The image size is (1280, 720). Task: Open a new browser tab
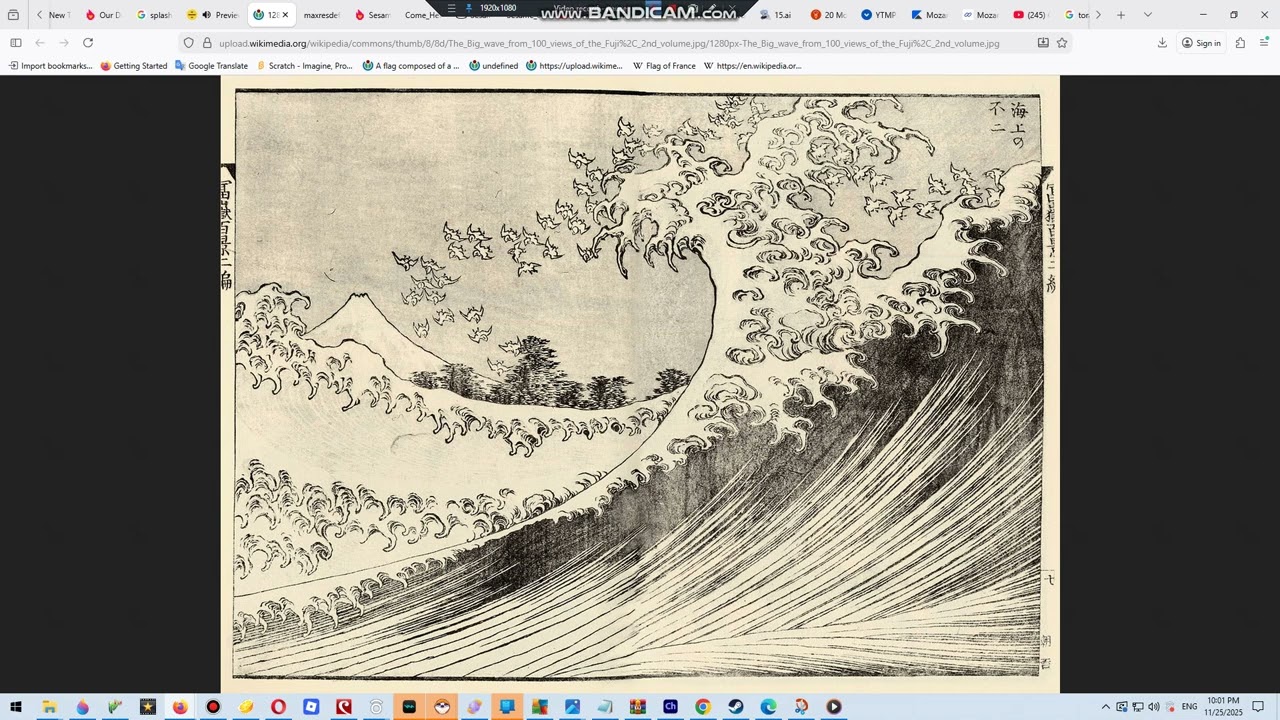pyautogui.click(x=1121, y=15)
